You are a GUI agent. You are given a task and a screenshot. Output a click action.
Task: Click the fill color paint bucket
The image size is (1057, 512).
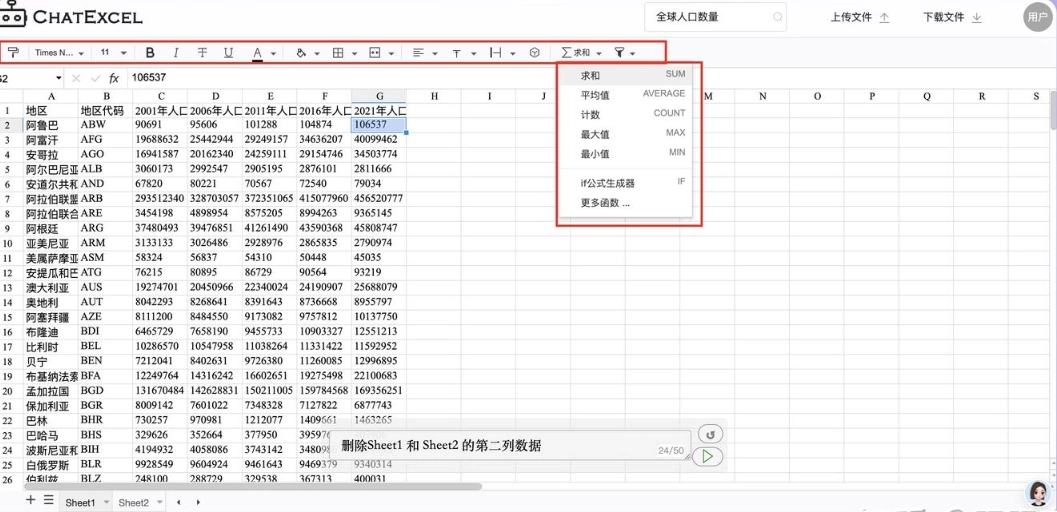301,52
